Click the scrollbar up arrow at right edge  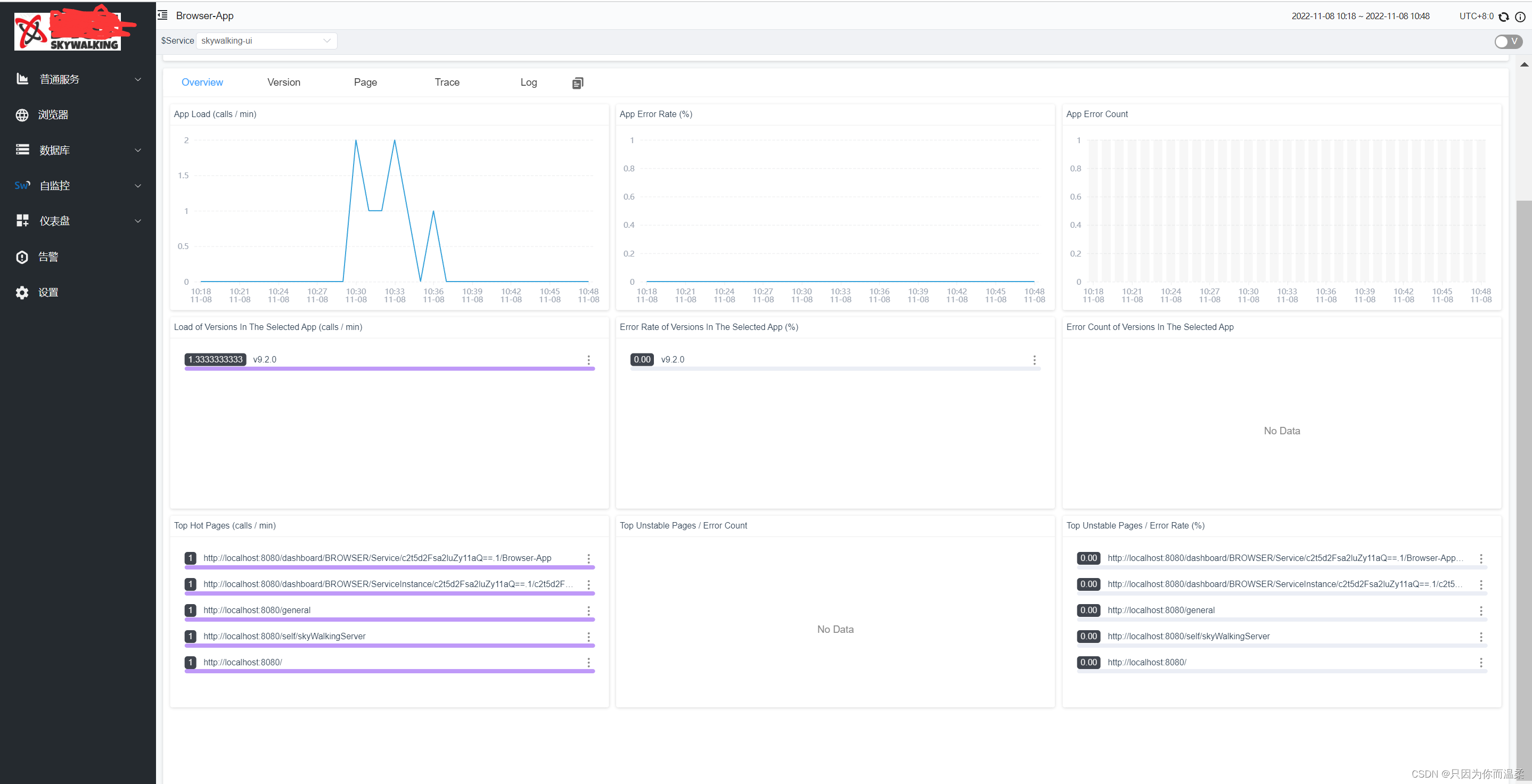(x=1523, y=64)
